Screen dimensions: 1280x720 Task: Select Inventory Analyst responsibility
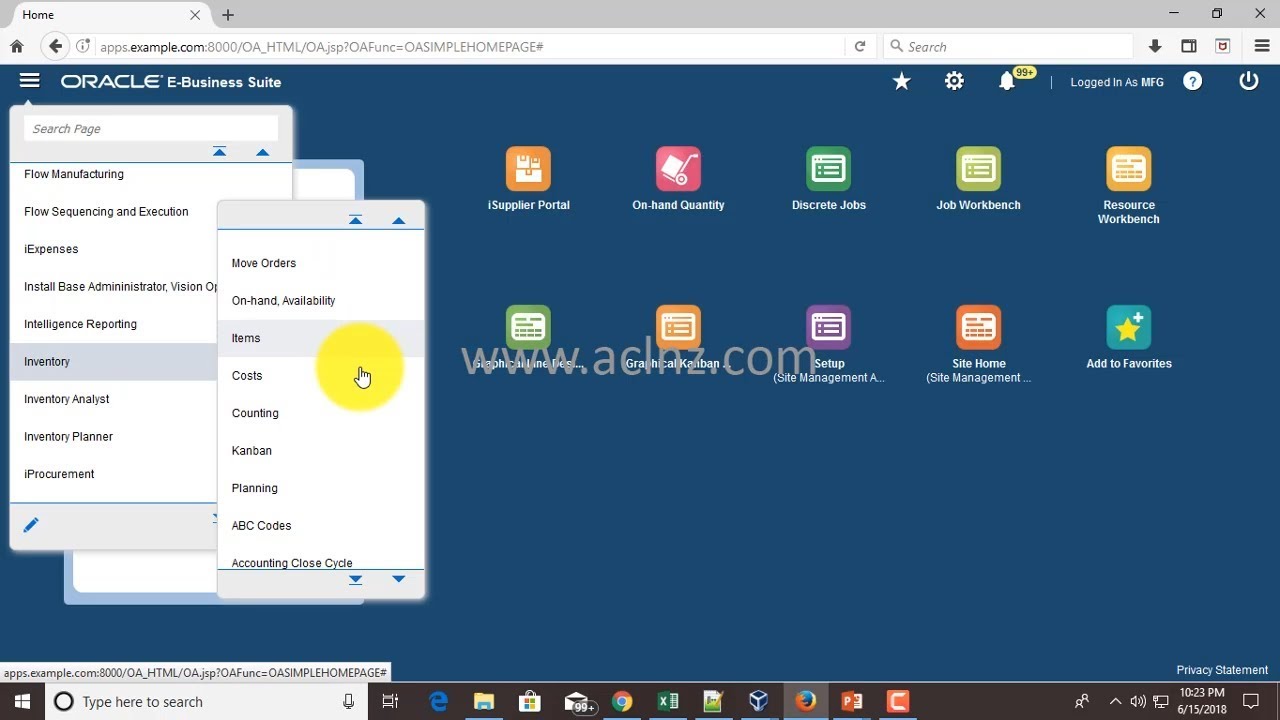click(x=67, y=399)
